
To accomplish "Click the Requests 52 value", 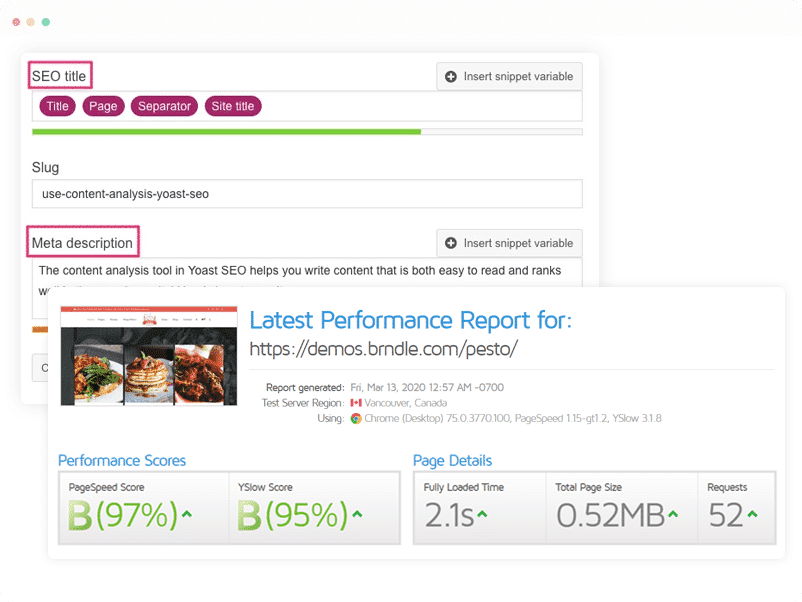I will pos(726,515).
